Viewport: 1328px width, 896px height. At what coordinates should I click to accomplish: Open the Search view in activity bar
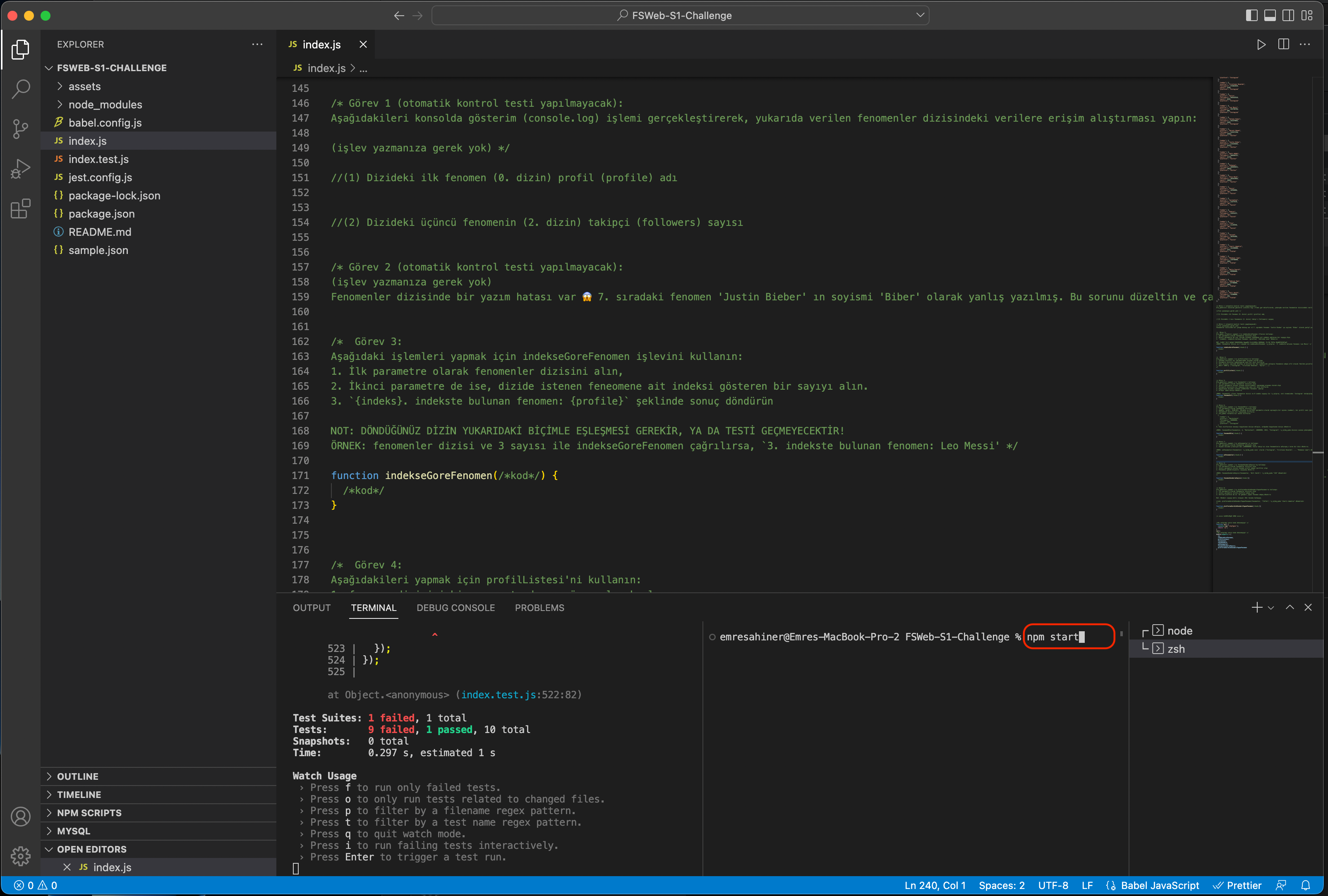coord(21,89)
